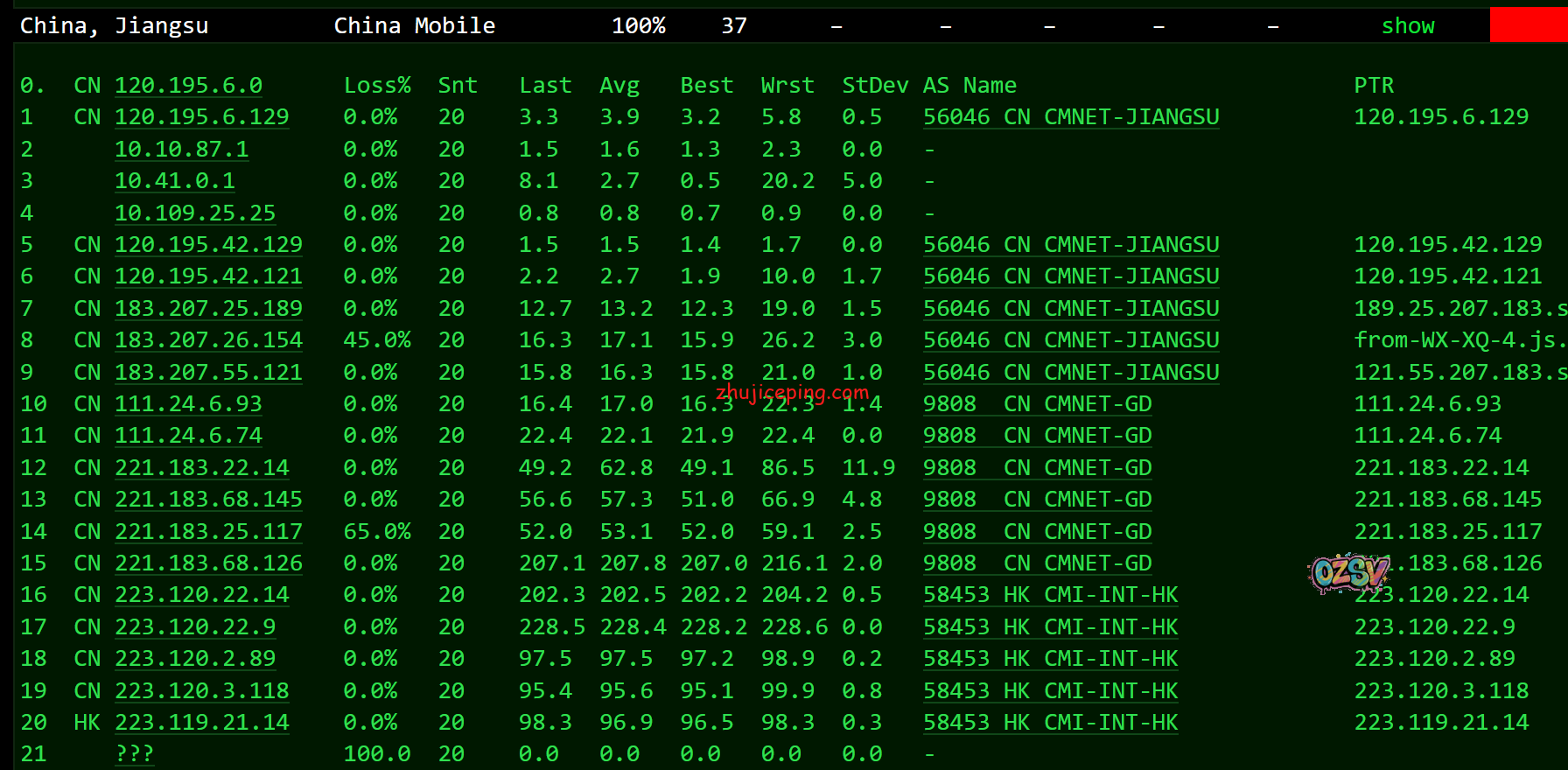
Task: Open the 56046 CN CMNET-JIANGSU link on hop 1
Action: 1070,117
